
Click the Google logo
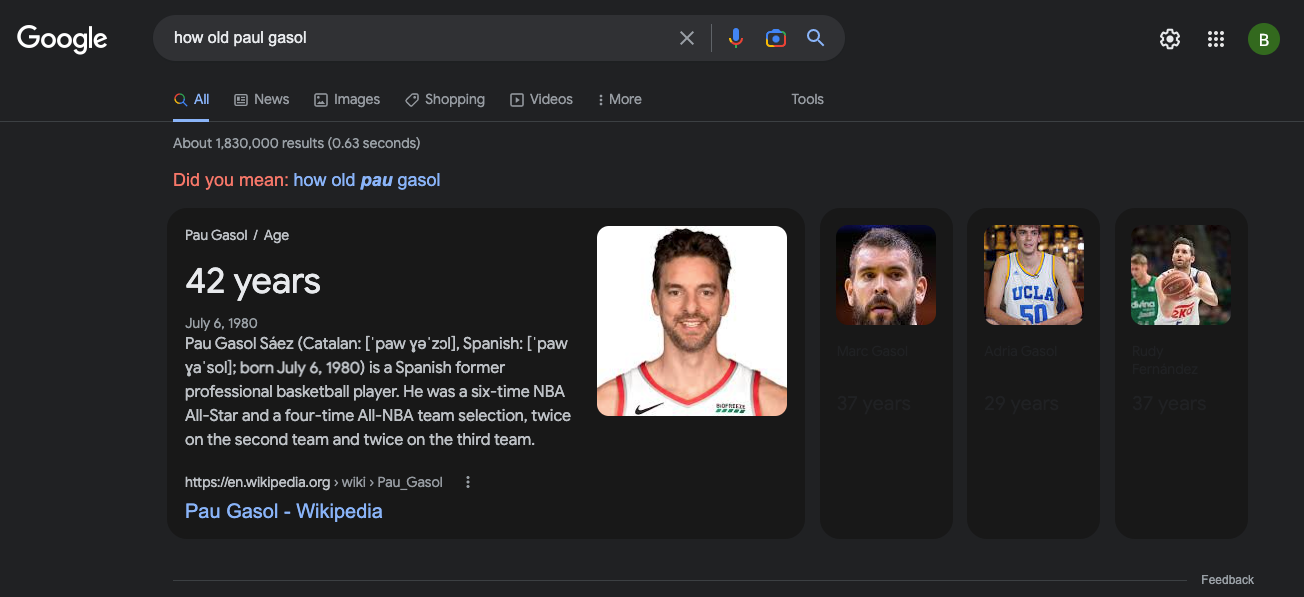click(62, 39)
